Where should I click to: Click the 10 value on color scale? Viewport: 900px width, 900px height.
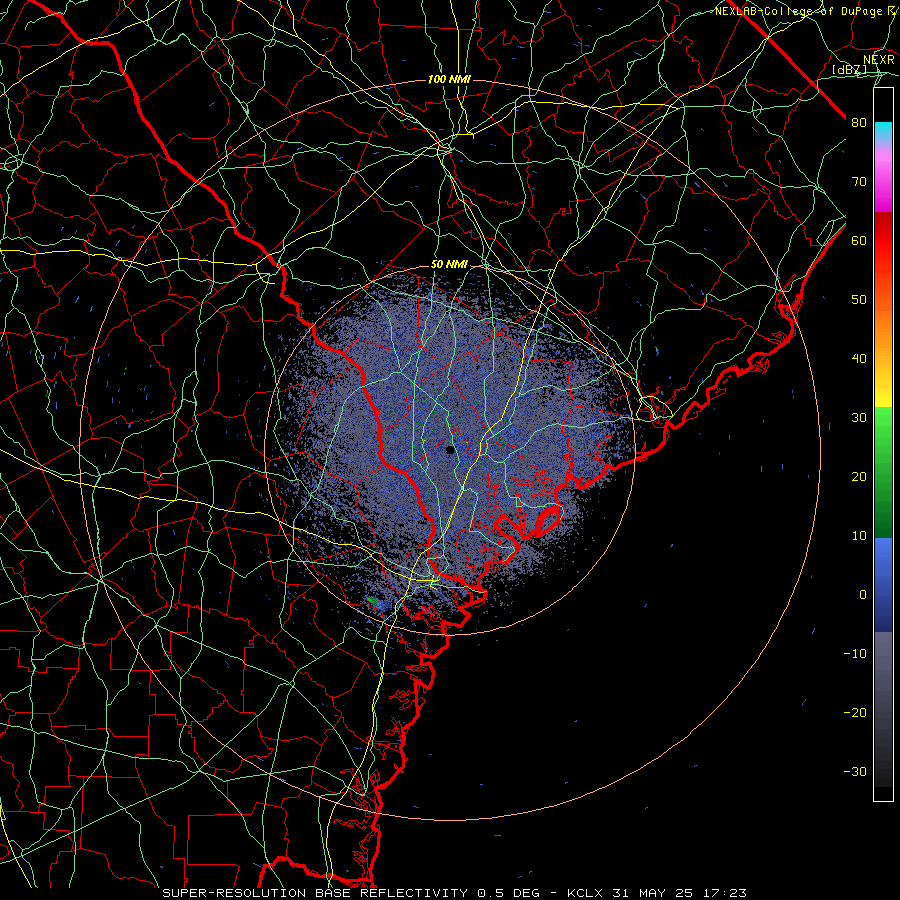pyautogui.click(x=859, y=536)
